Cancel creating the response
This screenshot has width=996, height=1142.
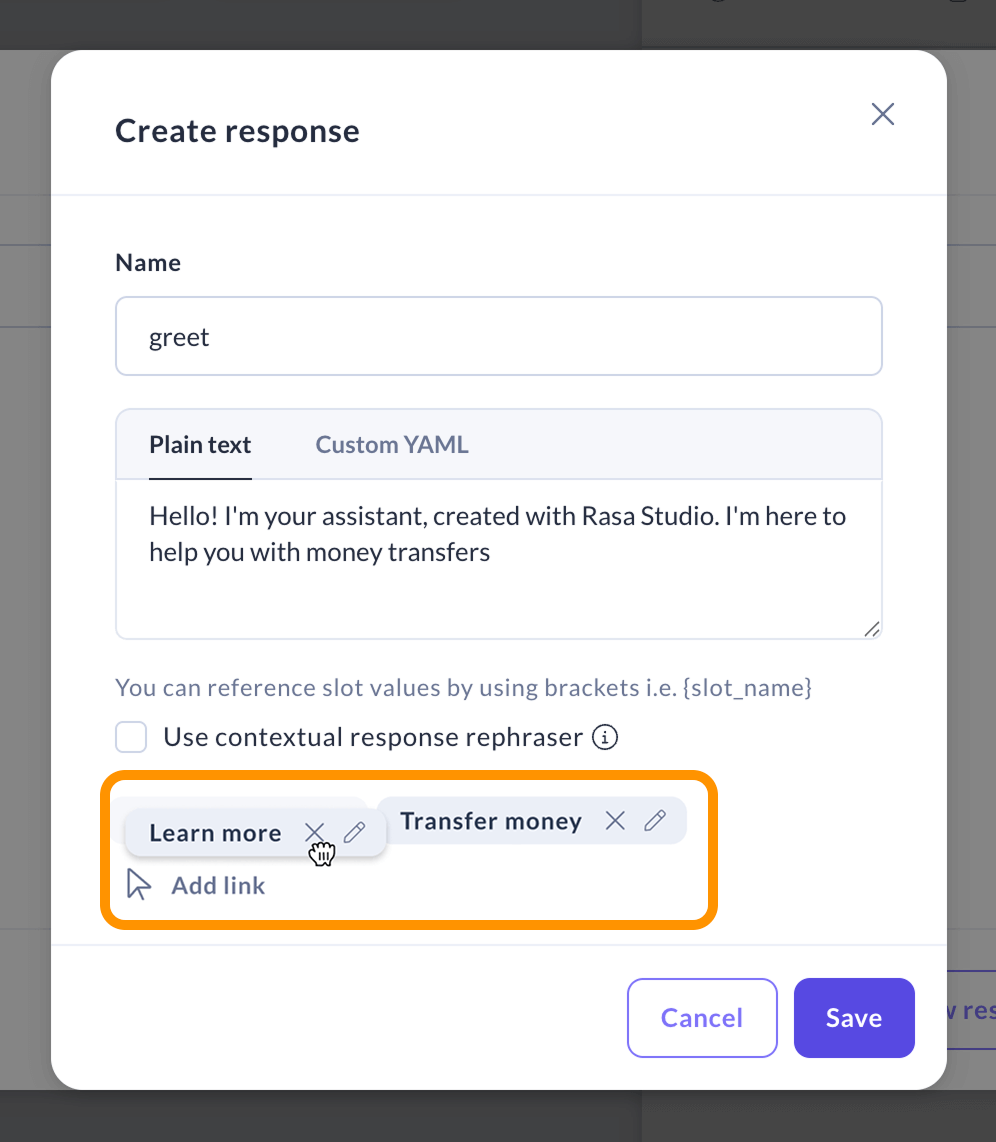pyautogui.click(x=702, y=1018)
